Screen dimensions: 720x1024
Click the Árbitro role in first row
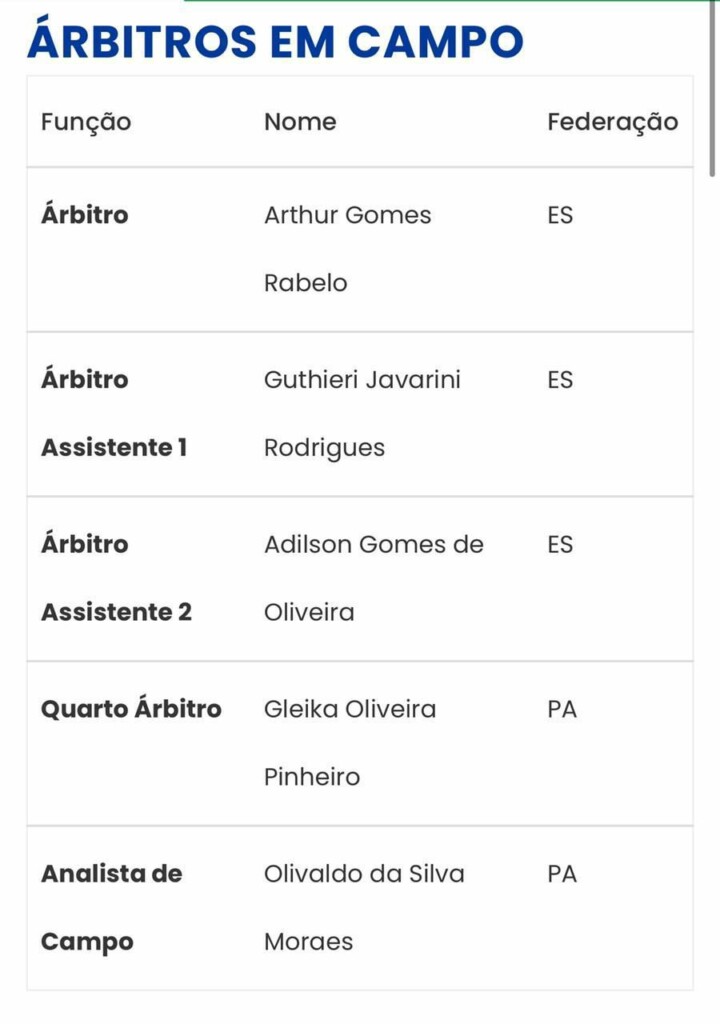pyautogui.click(x=84, y=214)
